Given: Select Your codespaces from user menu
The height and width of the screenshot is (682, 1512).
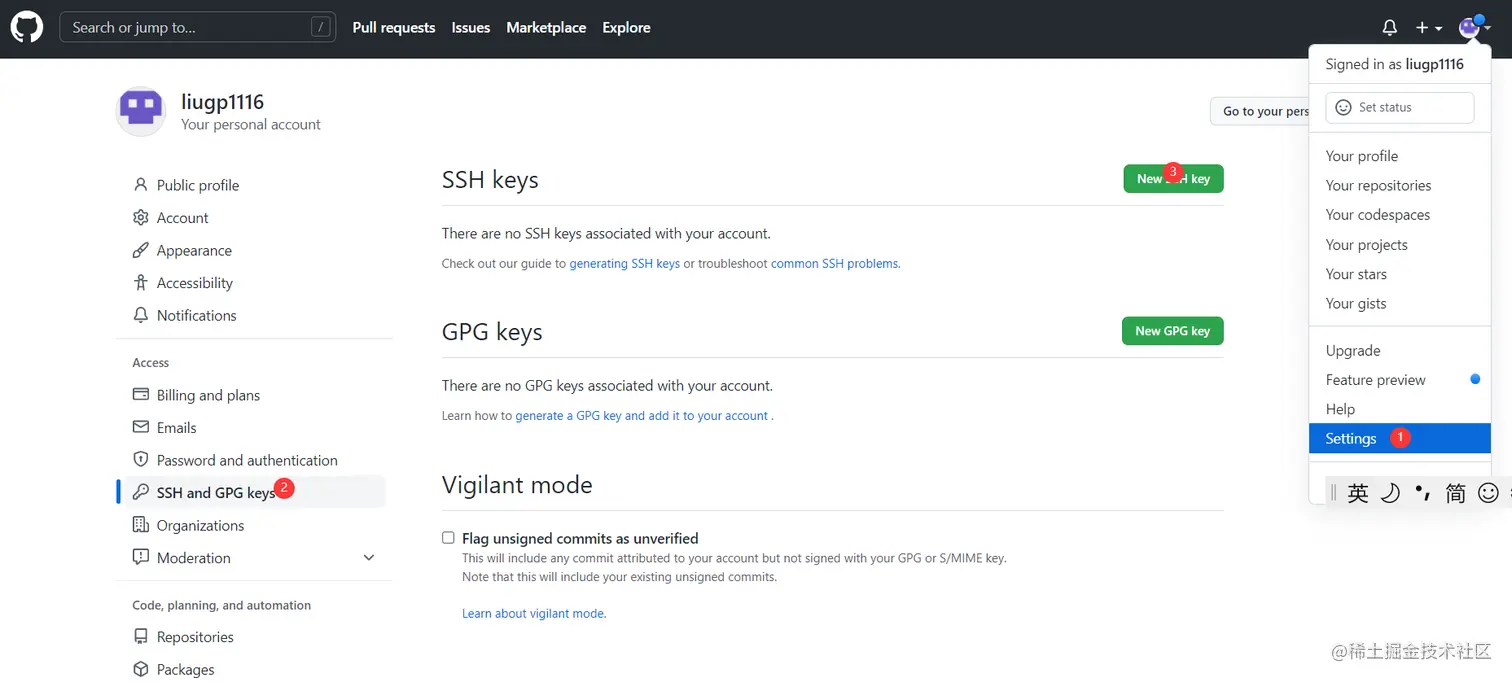Looking at the screenshot, I should pos(1400,215).
